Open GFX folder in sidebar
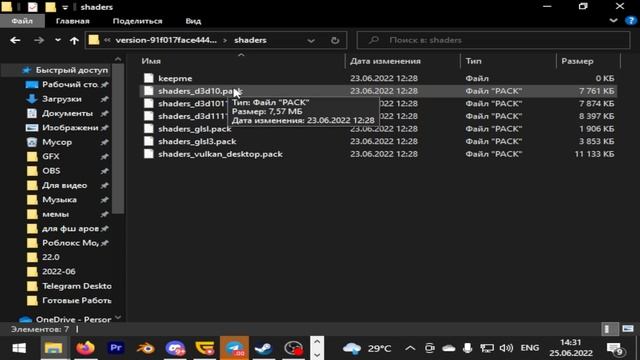 pos(51,156)
